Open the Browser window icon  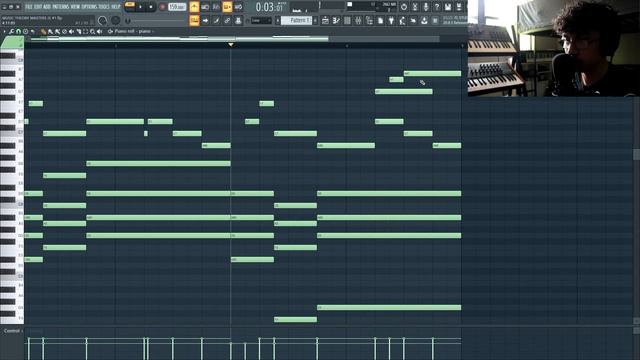(369, 20)
